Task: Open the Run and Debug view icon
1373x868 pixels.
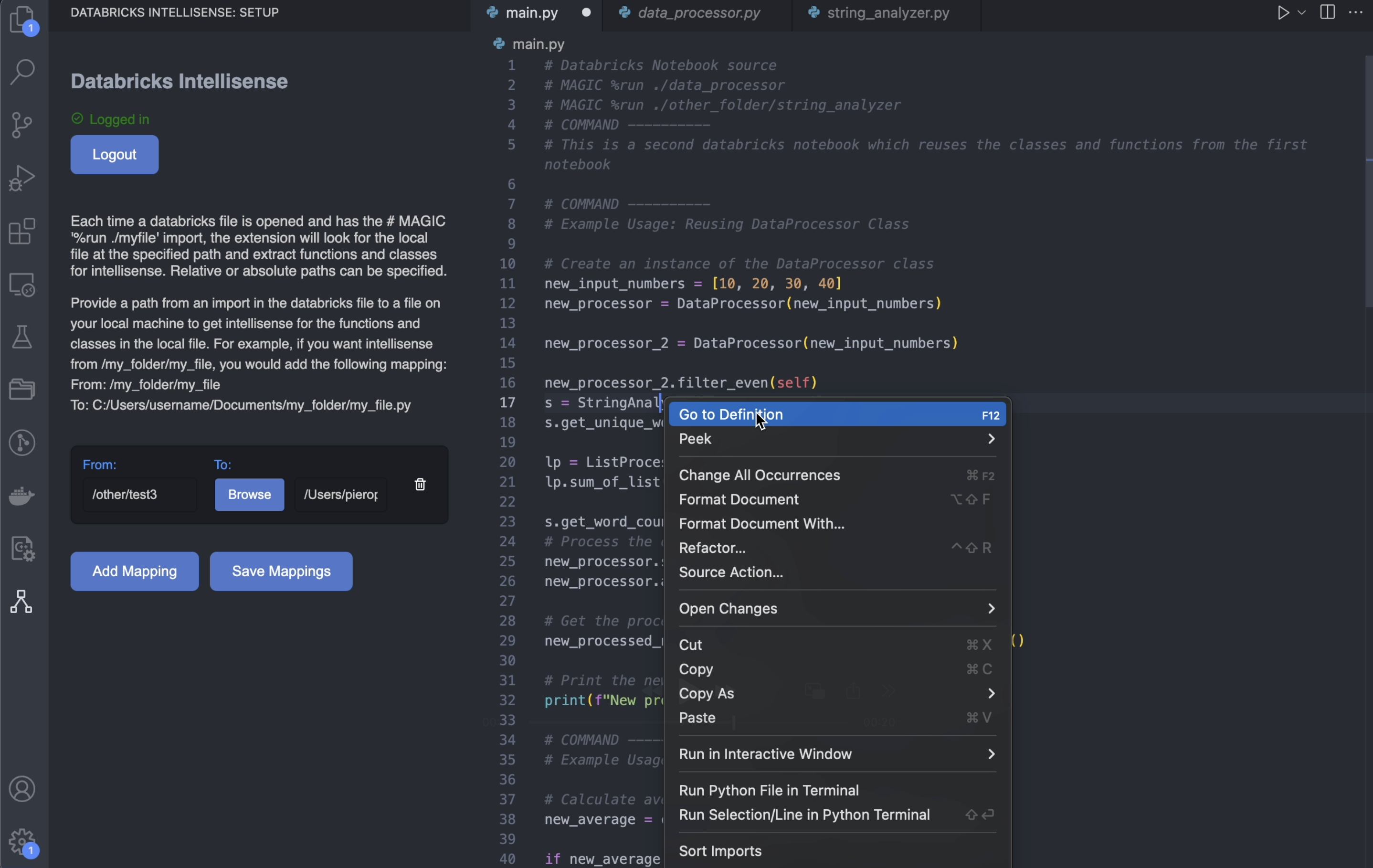Action: pyautogui.click(x=22, y=178)
